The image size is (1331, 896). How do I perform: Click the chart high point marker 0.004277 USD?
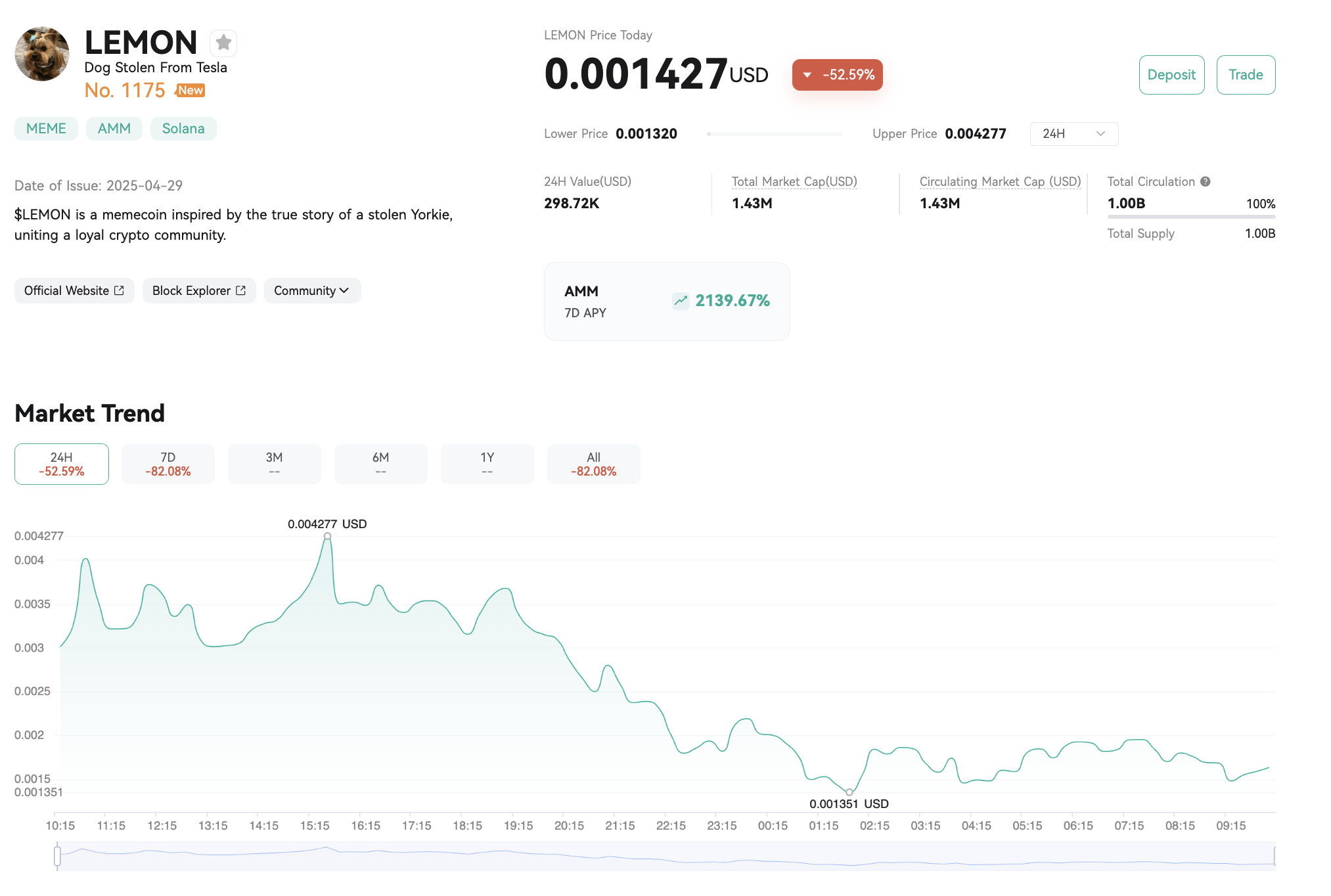coord(327,537)
